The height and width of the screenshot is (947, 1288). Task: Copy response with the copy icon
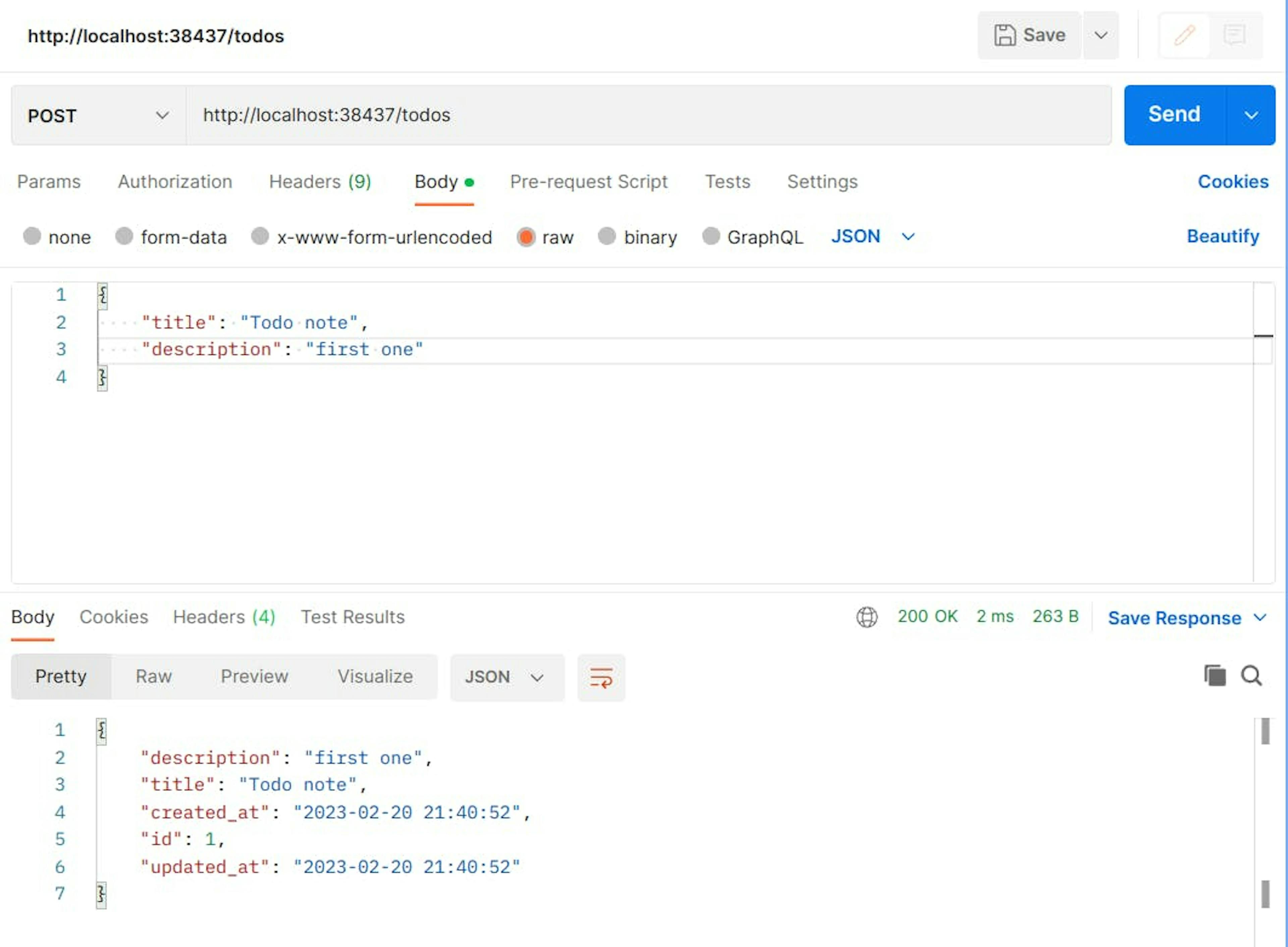[x=1215, y=675]
